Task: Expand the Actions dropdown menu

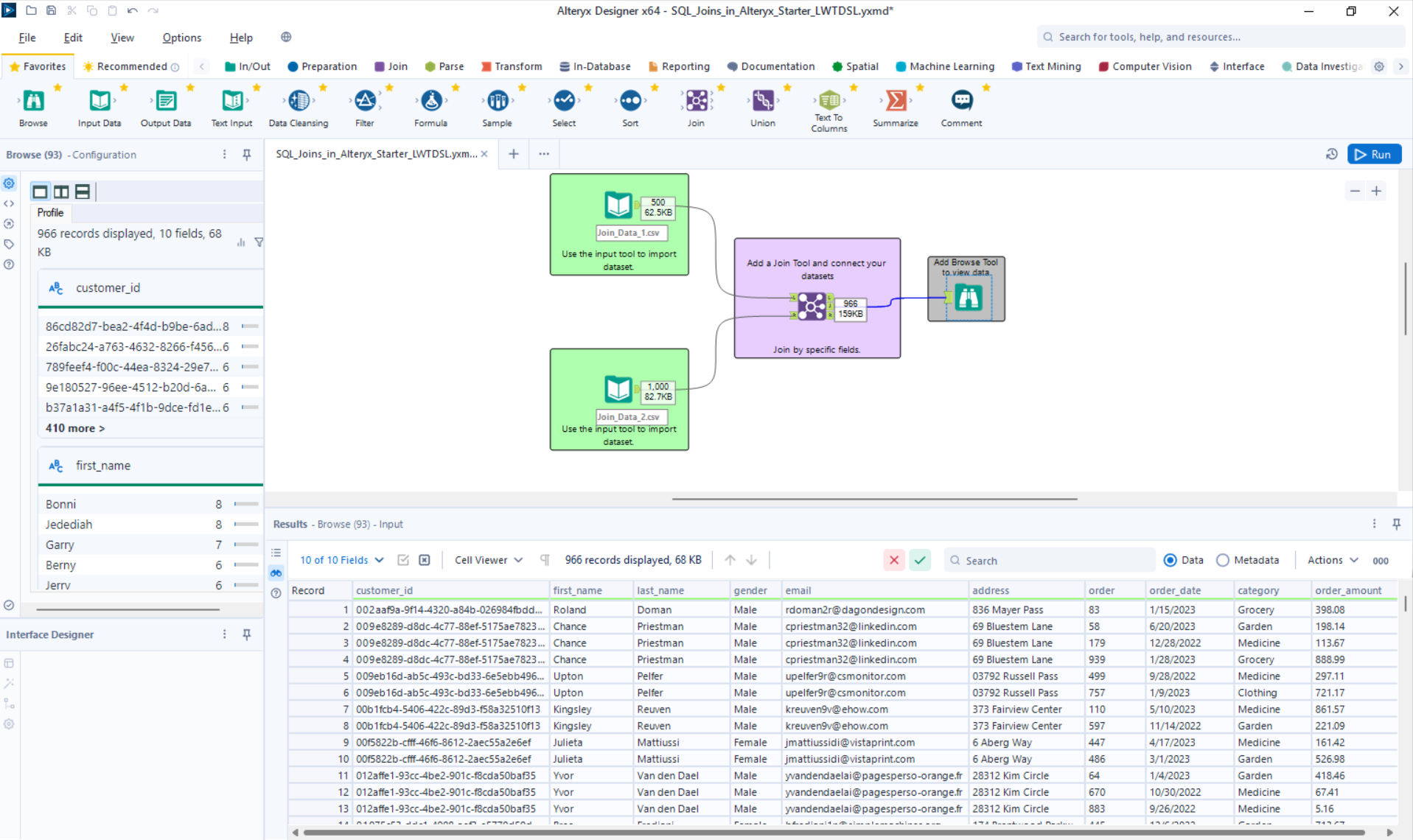Action: 1332,560
